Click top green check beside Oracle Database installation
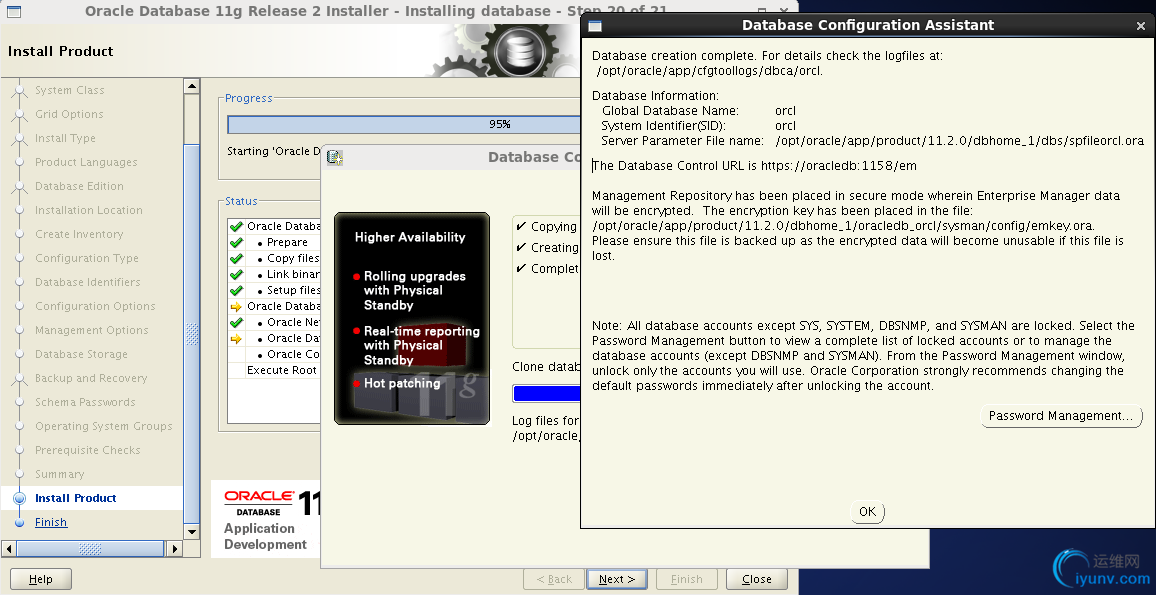1156x595 pixels. (x=236, y=226)
